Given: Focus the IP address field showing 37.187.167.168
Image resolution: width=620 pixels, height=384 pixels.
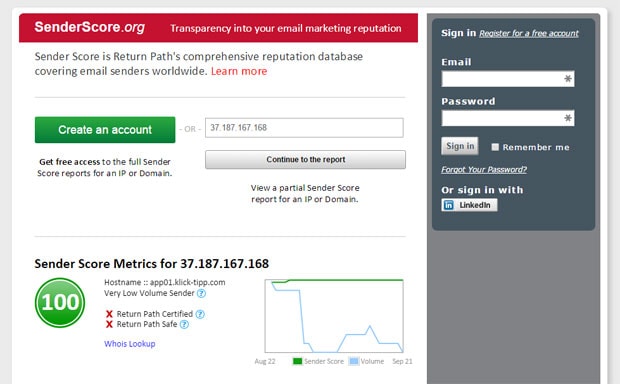Looking at the screenshot, I should [x=304, y=128].
